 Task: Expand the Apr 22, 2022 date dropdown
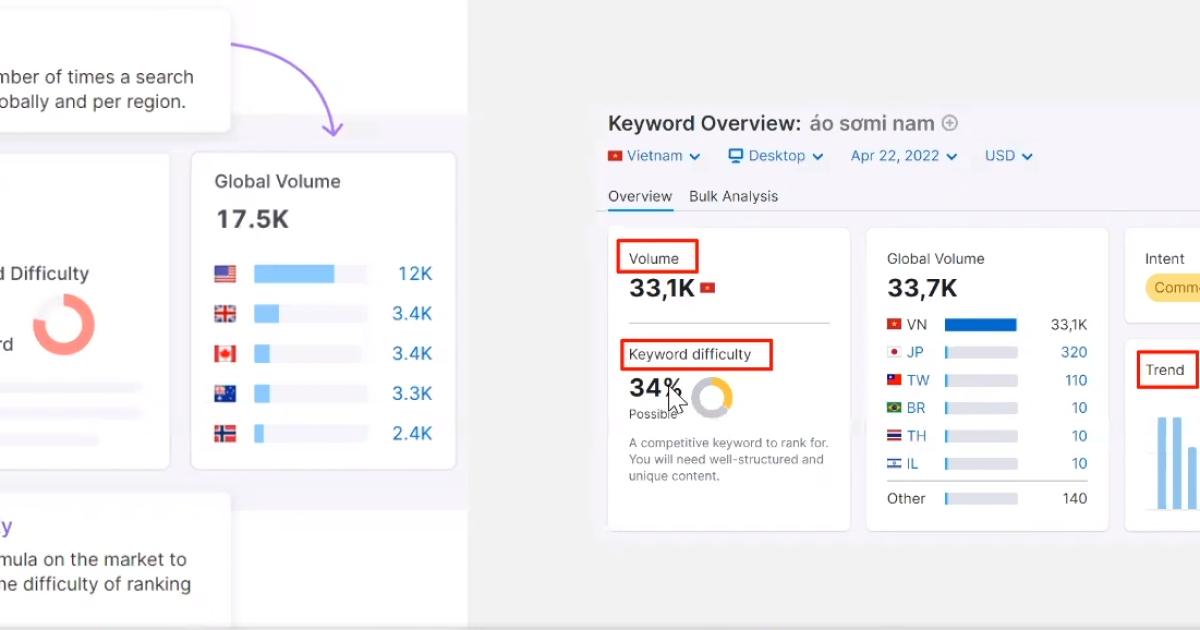pos(904,156)
